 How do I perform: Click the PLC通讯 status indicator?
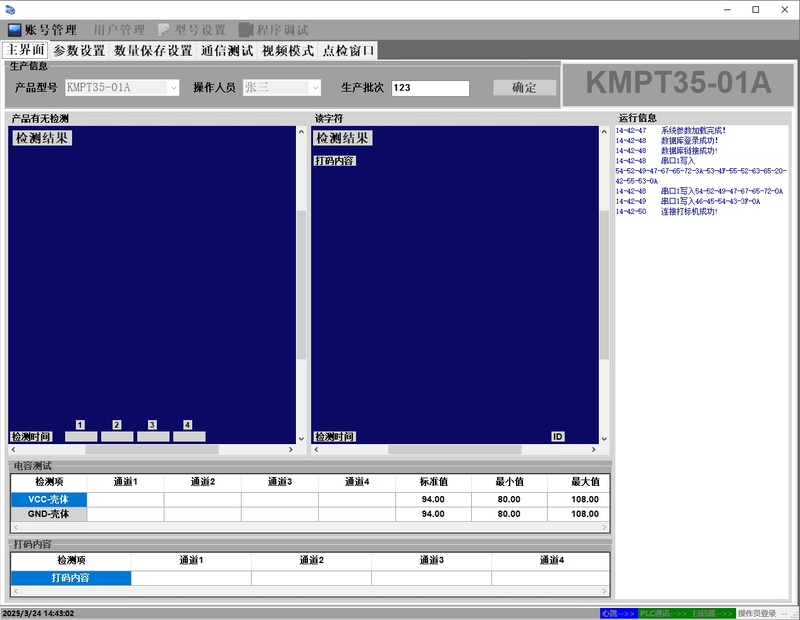click(663, 613)
